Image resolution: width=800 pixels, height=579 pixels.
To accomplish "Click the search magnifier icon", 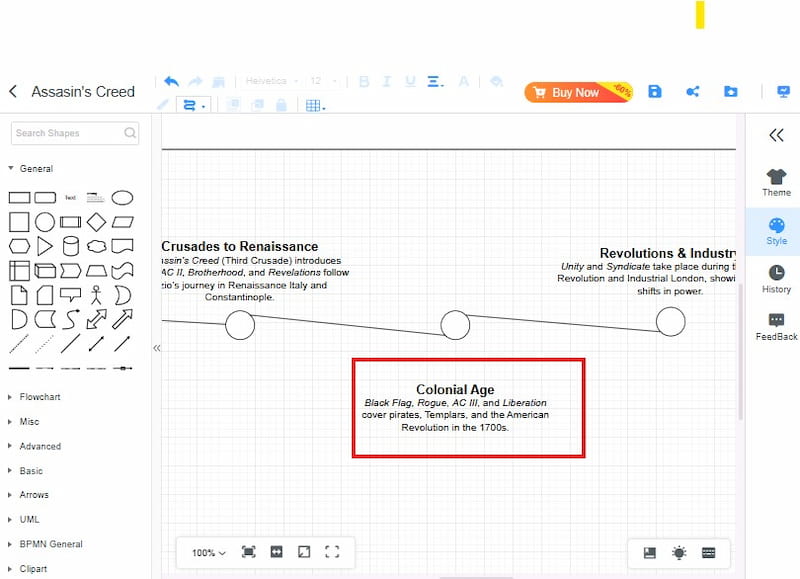I will pos(130,133).
